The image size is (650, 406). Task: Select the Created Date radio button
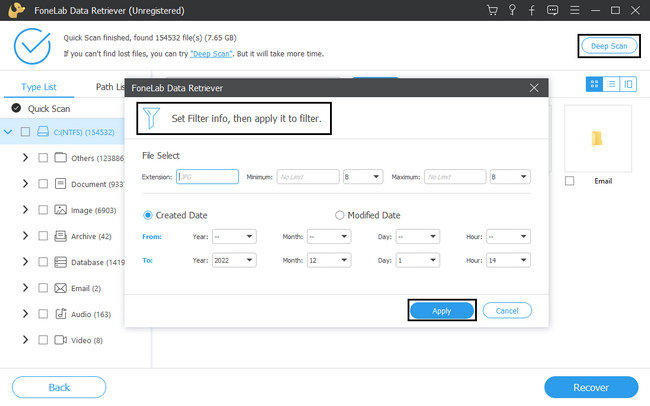(x=148, y=215)
